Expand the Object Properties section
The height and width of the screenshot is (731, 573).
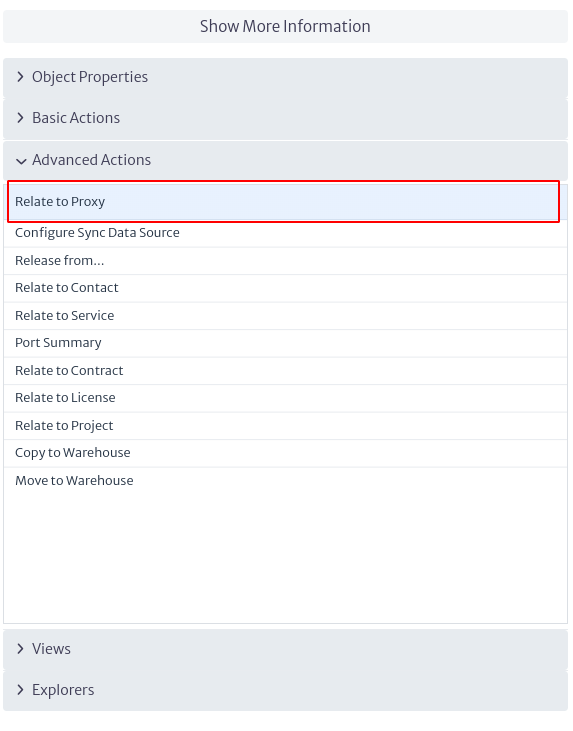click(x=285, y=77)
